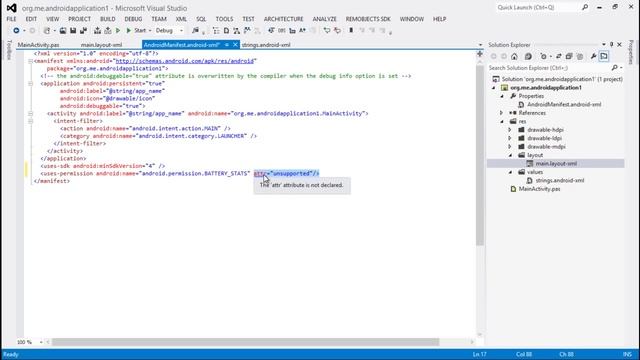Select main.layout-xml in Solution Explorer tree

[x=556, y=164]
